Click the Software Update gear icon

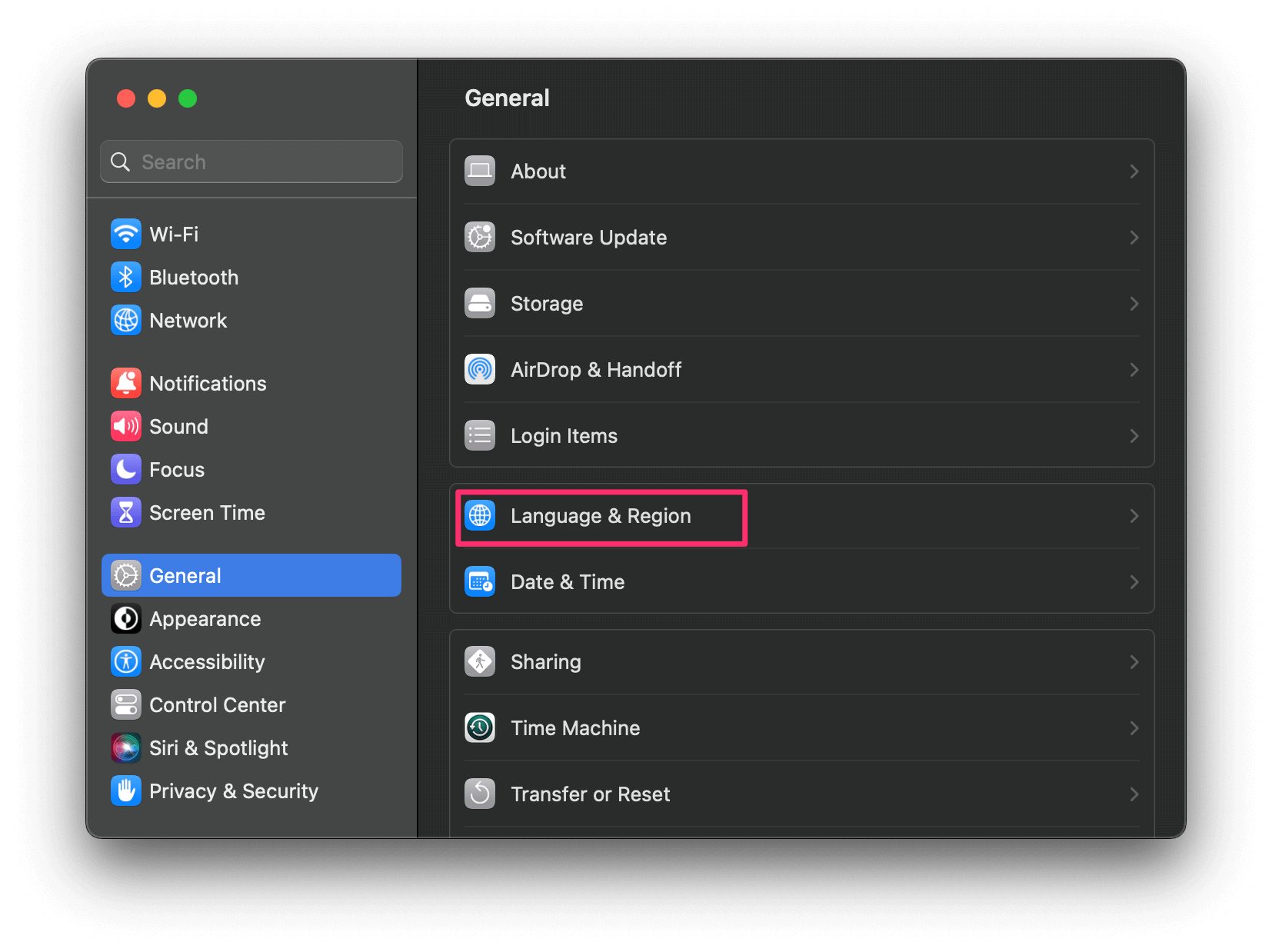(x=480, y=237)
